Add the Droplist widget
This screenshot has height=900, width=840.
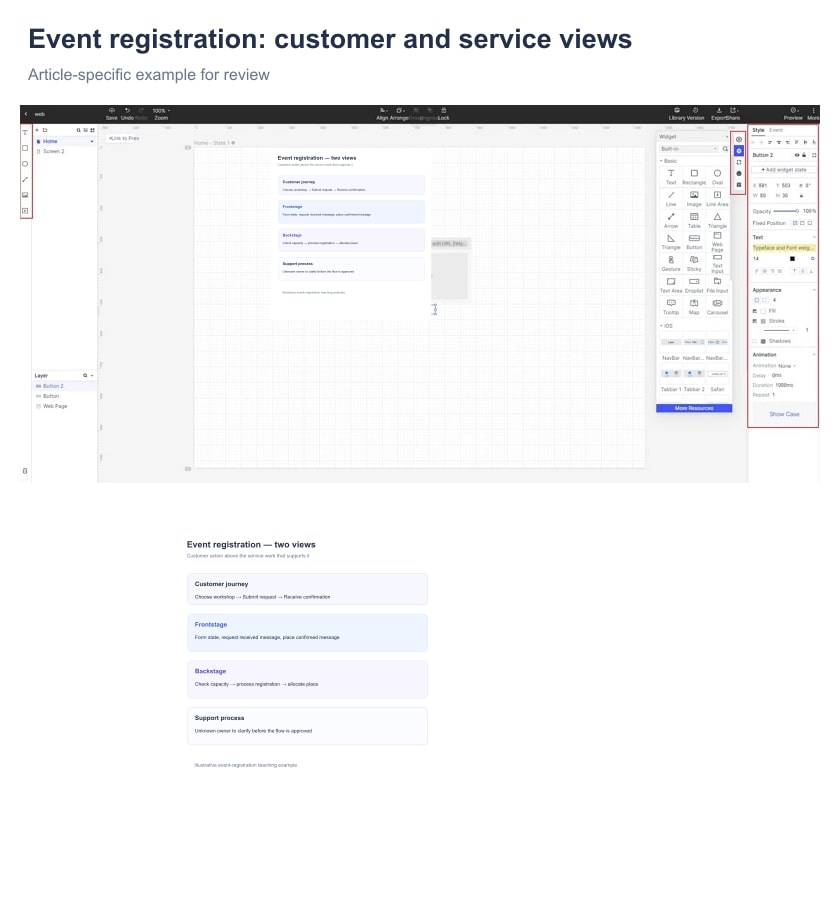click(x=694, y=285)
